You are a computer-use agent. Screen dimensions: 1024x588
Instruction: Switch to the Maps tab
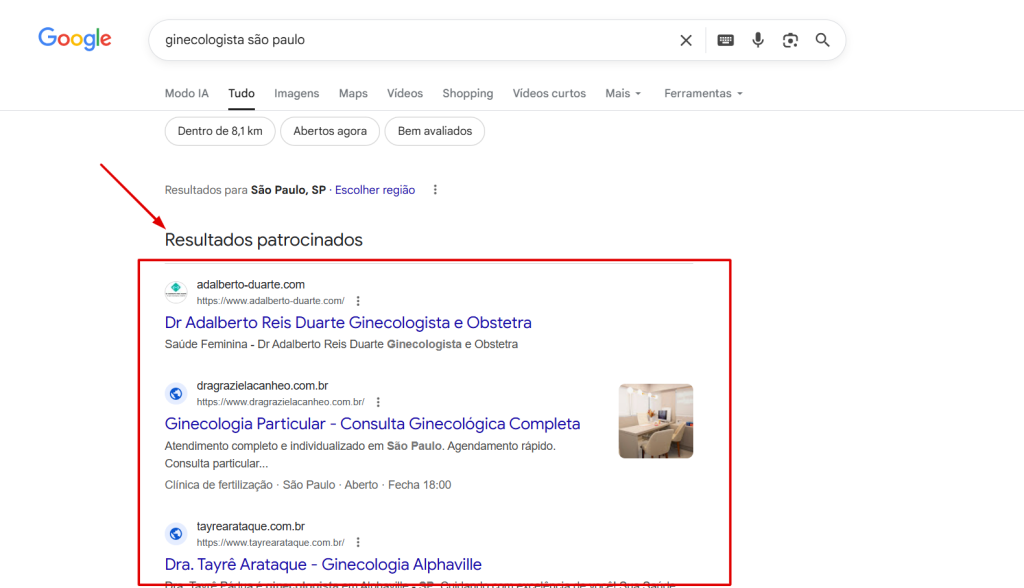click(x=353, y=93)
